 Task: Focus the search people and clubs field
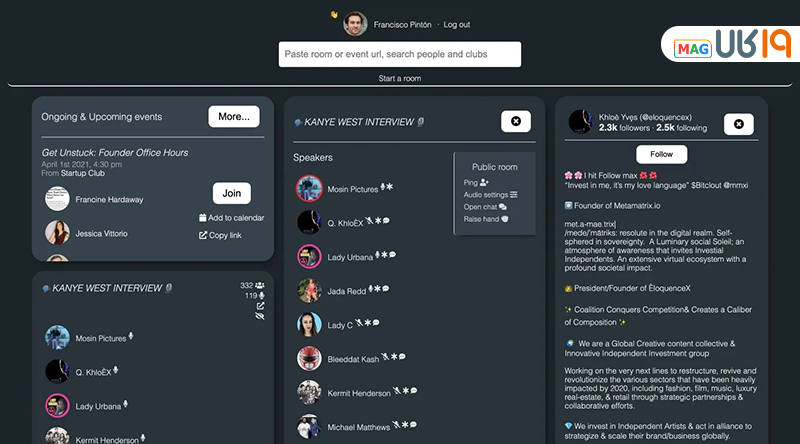pyautogui.click(x=399, y=54)
